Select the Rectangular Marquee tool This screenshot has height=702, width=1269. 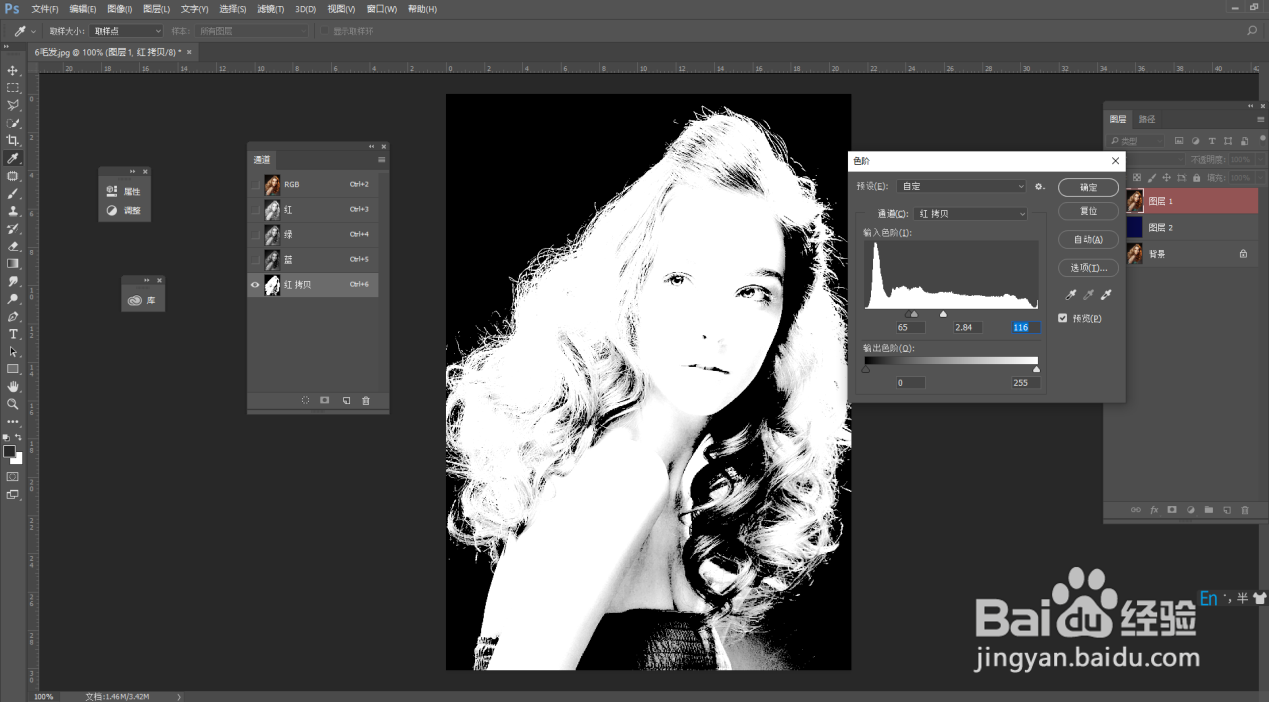click(x=13, y=88)
